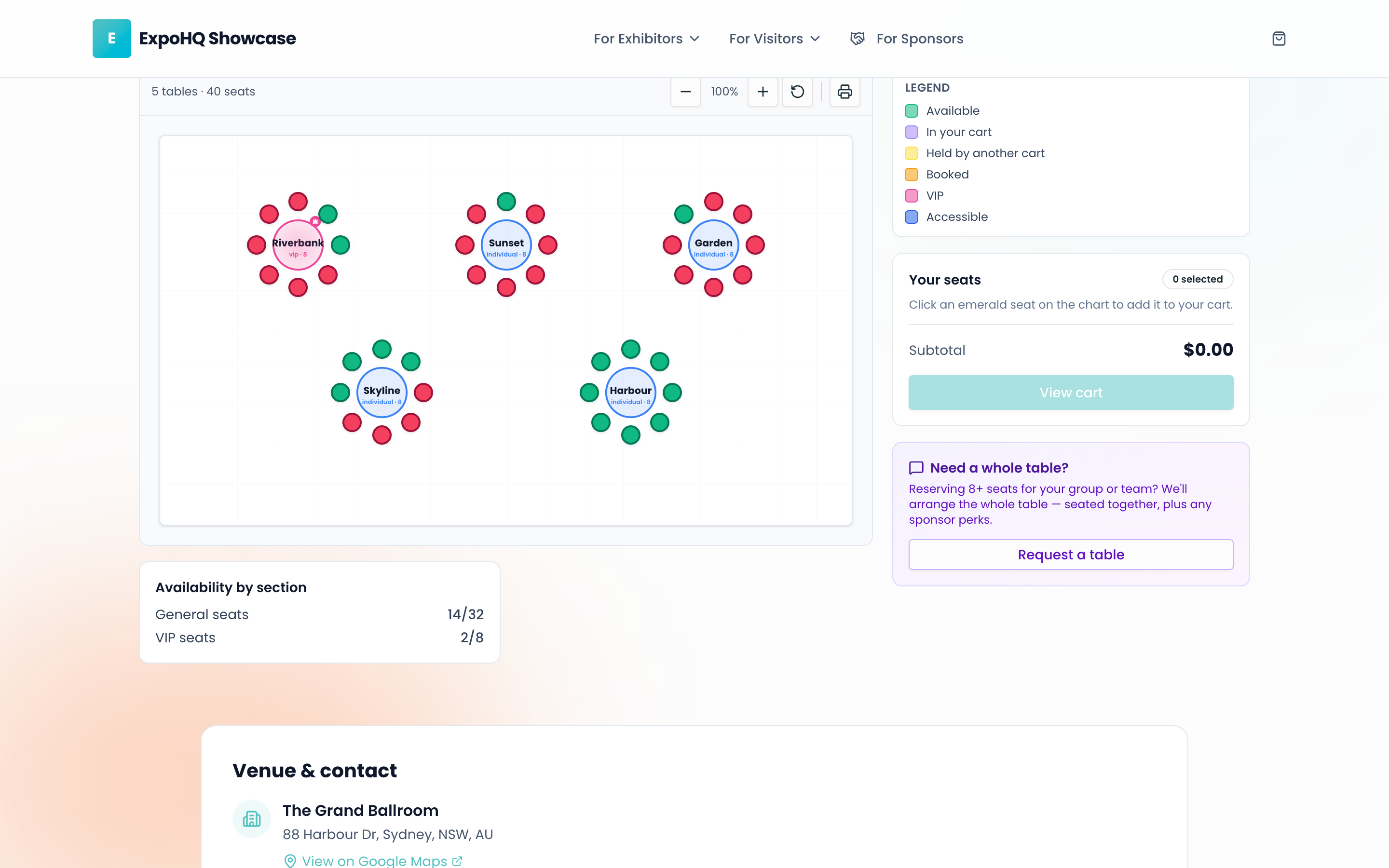Image resolution: width=1389 pixels, height=868 pixels.
Task: Pick the only available seat at Sunset table
Action: tap(506, 202)
